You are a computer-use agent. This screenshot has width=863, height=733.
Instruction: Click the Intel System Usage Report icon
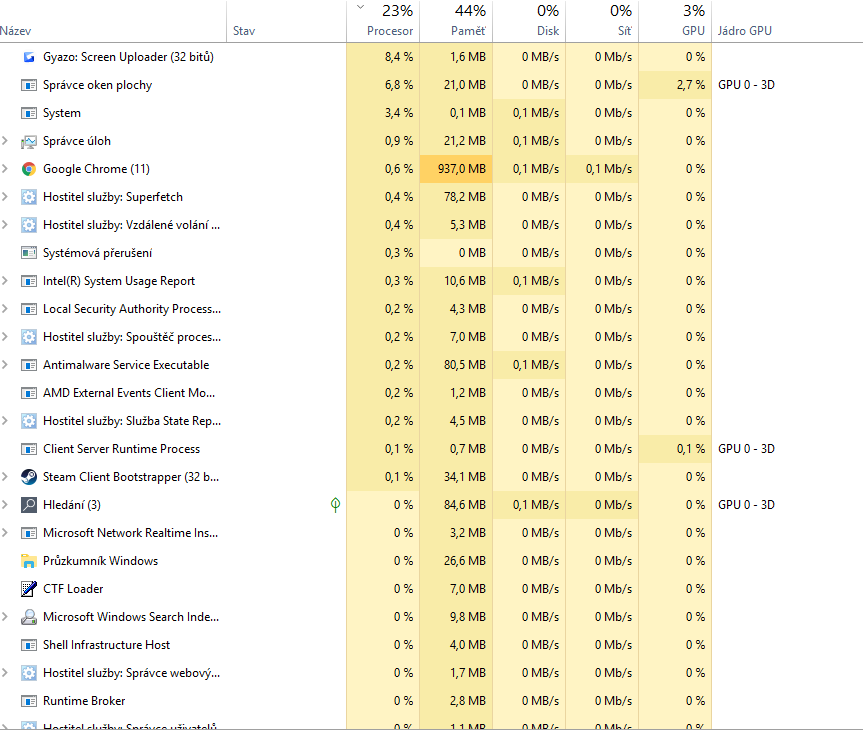click(x=29, y=281)
